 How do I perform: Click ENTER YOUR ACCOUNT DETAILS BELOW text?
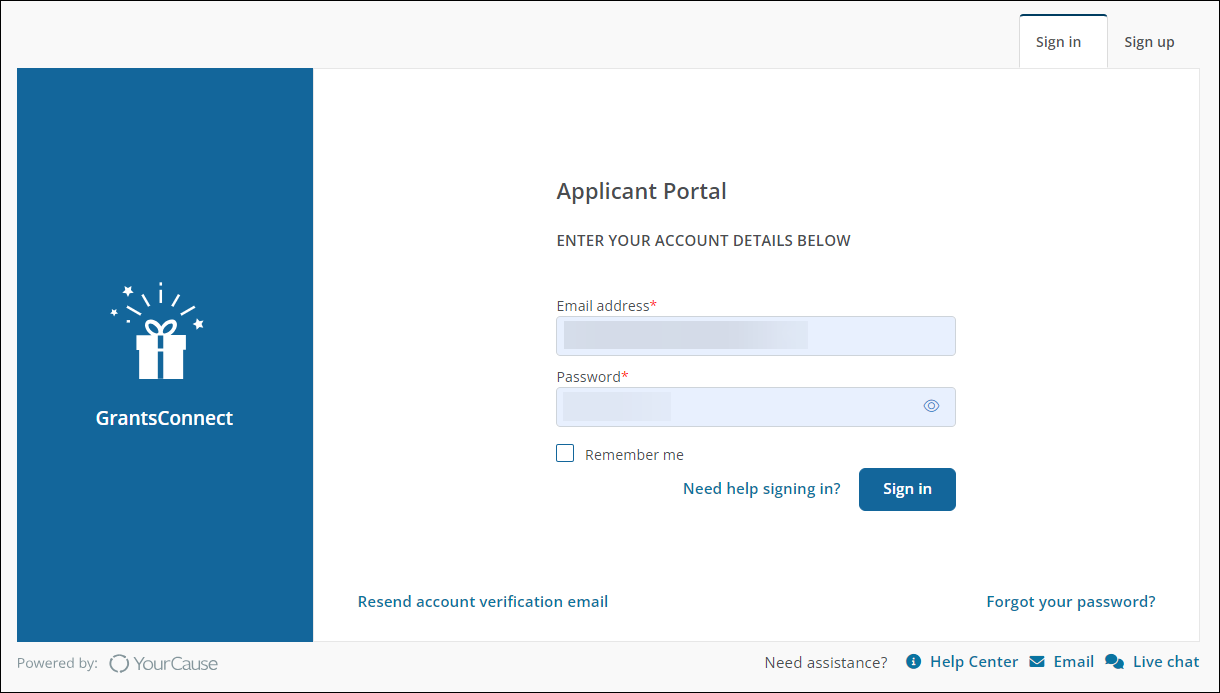click(x=703, y=241)
